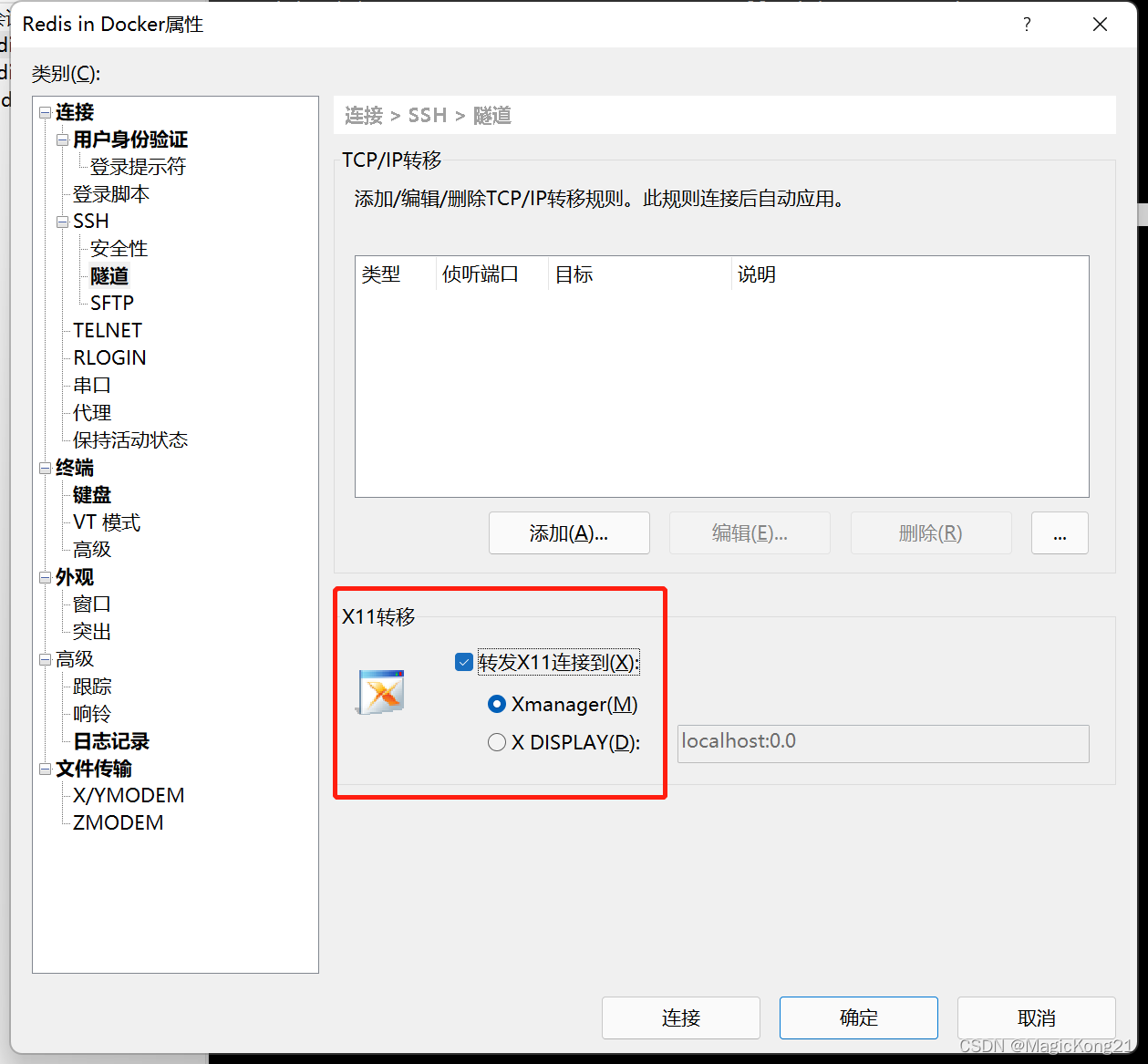The image size is (1148, 1064).
Task: Collapse the 文件传输 tree node
Action: coord(45,769)
